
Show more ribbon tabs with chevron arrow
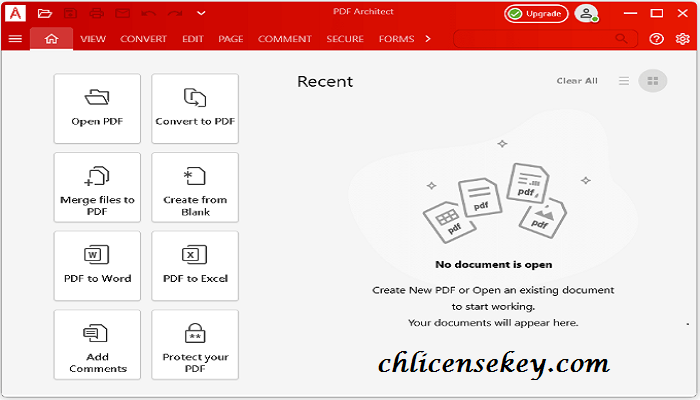tap(428, 39)
